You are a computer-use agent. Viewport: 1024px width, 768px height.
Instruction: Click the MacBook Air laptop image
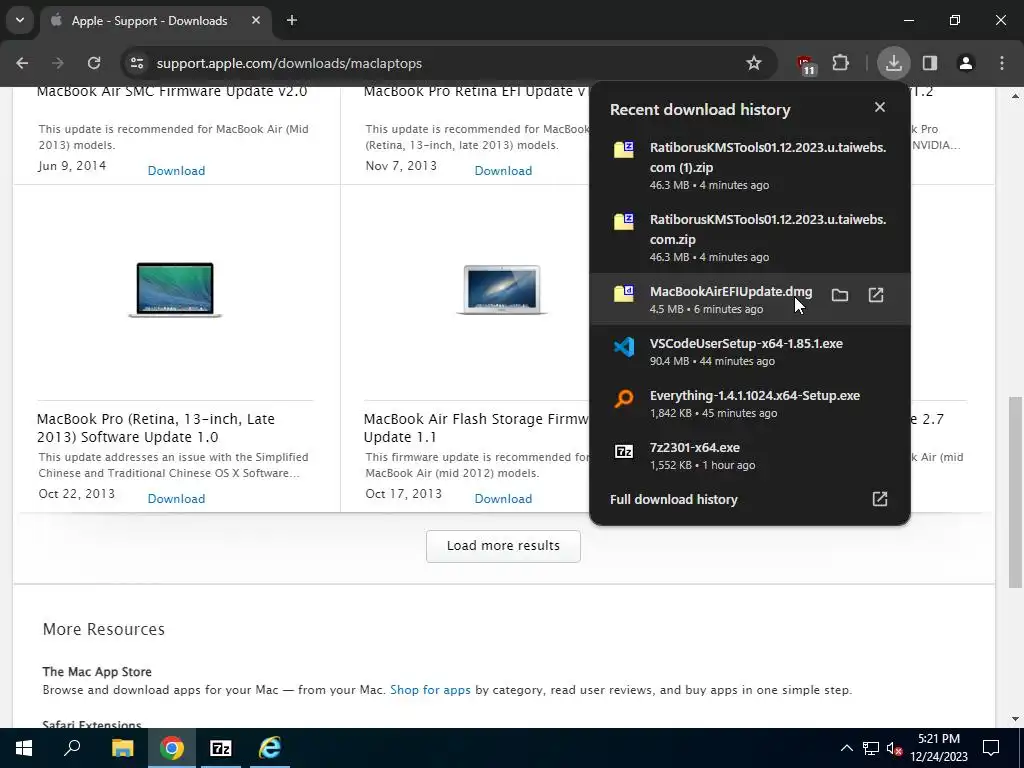[x=502, y=289]
